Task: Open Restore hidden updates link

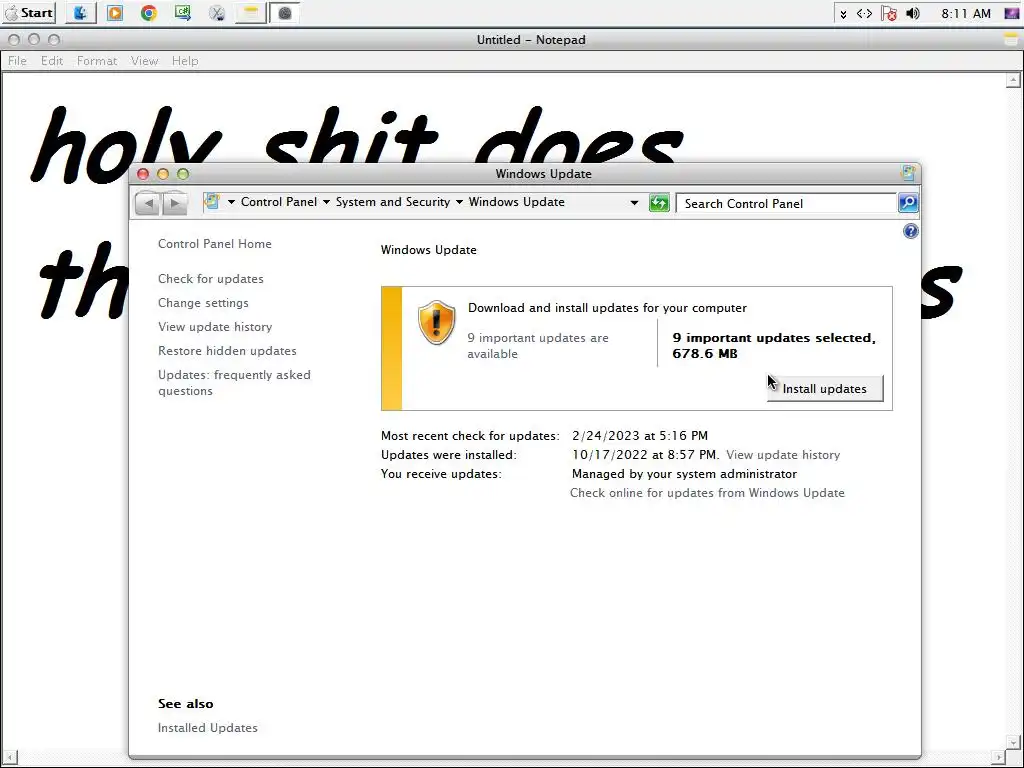Action: pyautogui.click(x=227, y=351)
